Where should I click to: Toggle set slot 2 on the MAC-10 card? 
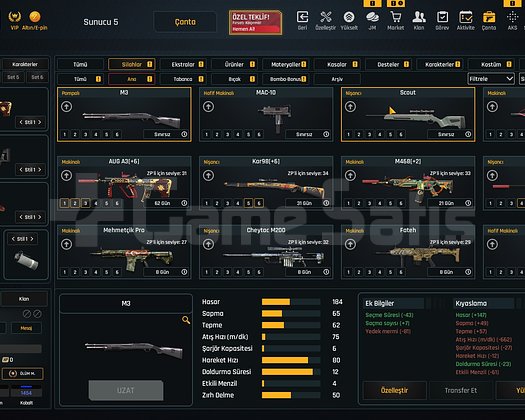pyautogui.click(x=217, y=134)
